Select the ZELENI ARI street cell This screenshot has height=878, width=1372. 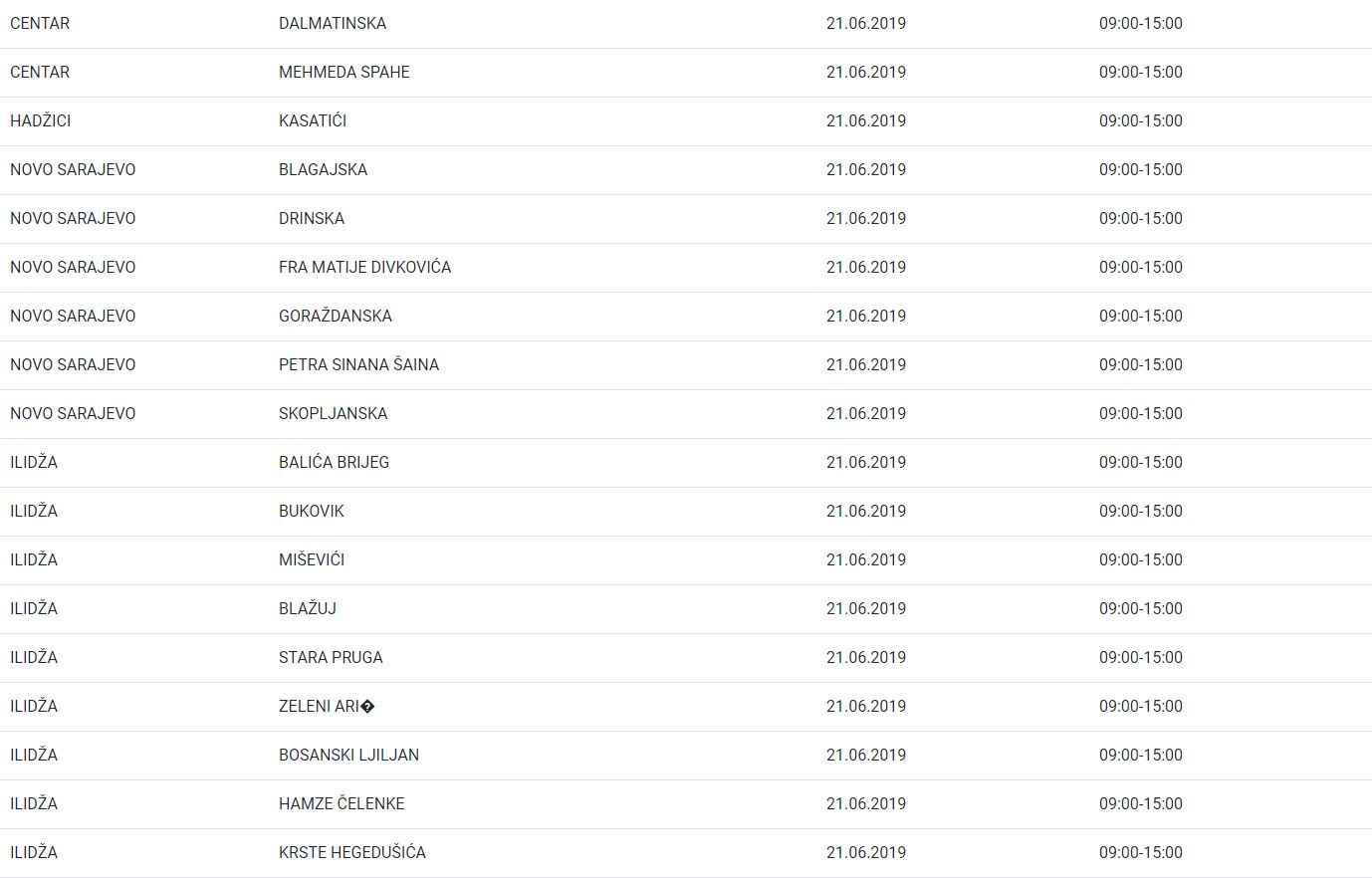[x=327, y=706]
